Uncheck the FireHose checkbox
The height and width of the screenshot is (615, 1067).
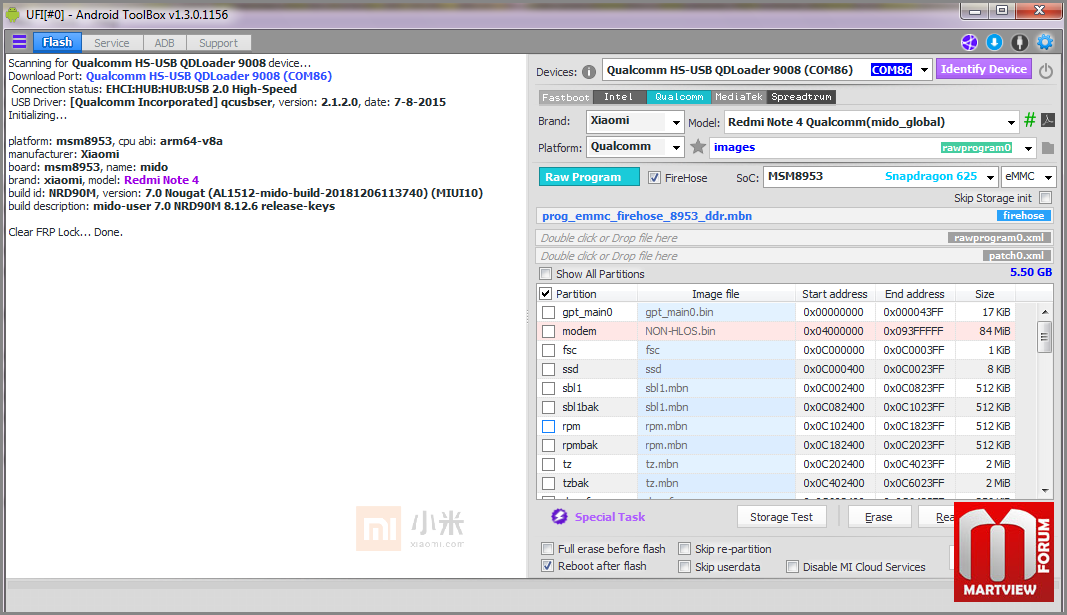point(655,178)
